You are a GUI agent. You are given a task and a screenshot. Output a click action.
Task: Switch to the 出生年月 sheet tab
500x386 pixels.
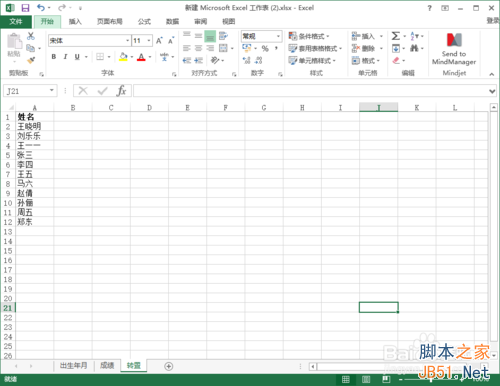(74, 366)
